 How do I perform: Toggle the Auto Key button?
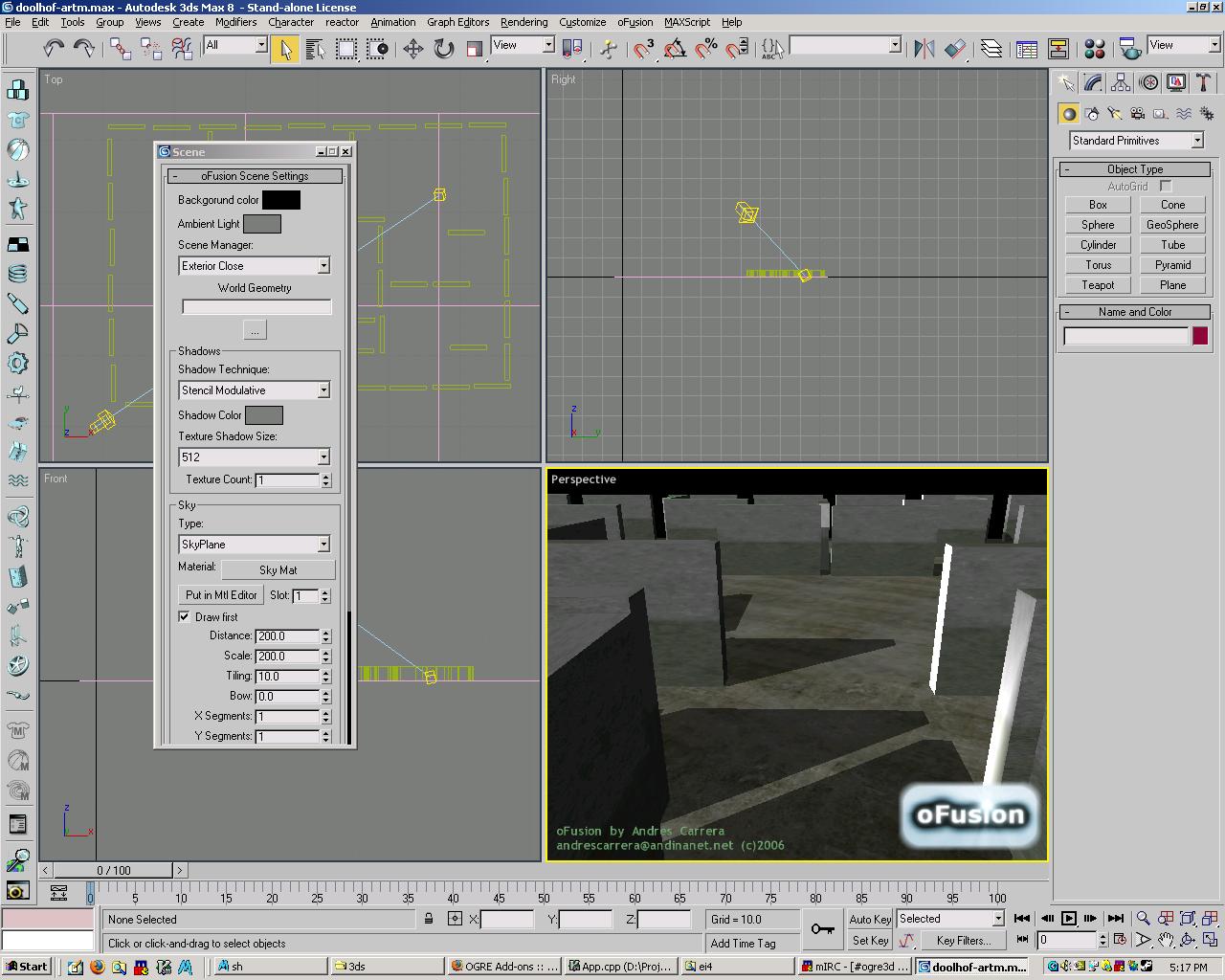pos(870,919)
